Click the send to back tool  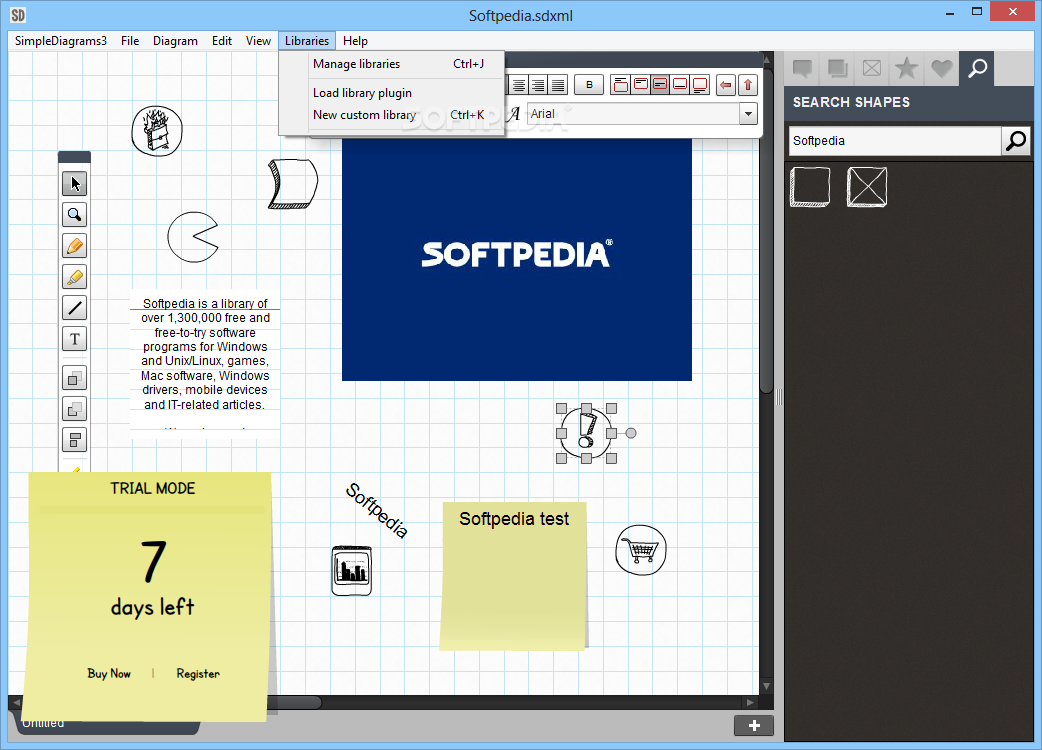[74, 409]
